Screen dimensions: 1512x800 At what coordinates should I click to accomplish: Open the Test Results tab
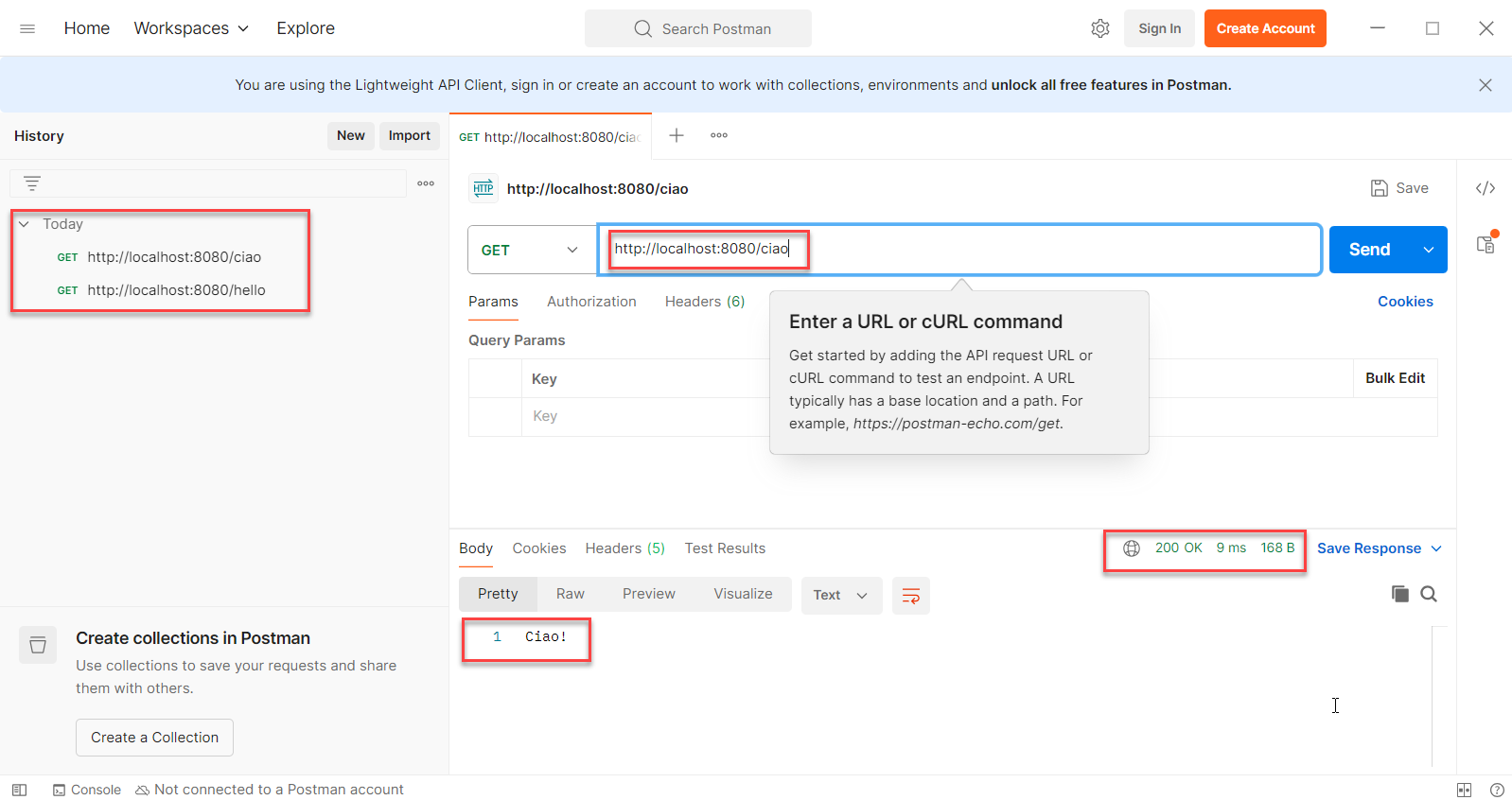[x=725, y=548]
